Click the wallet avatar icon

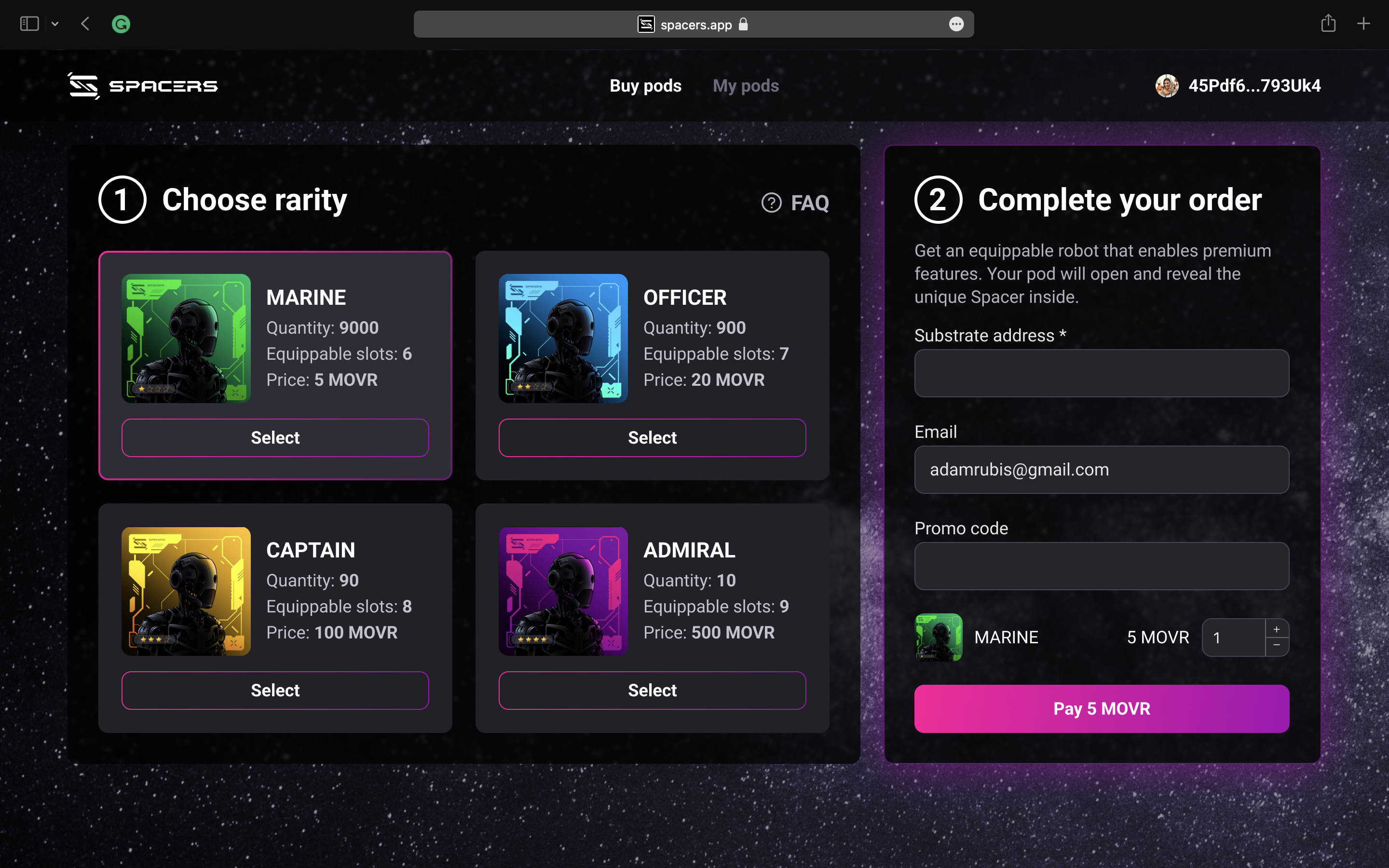pos(1166,86)
